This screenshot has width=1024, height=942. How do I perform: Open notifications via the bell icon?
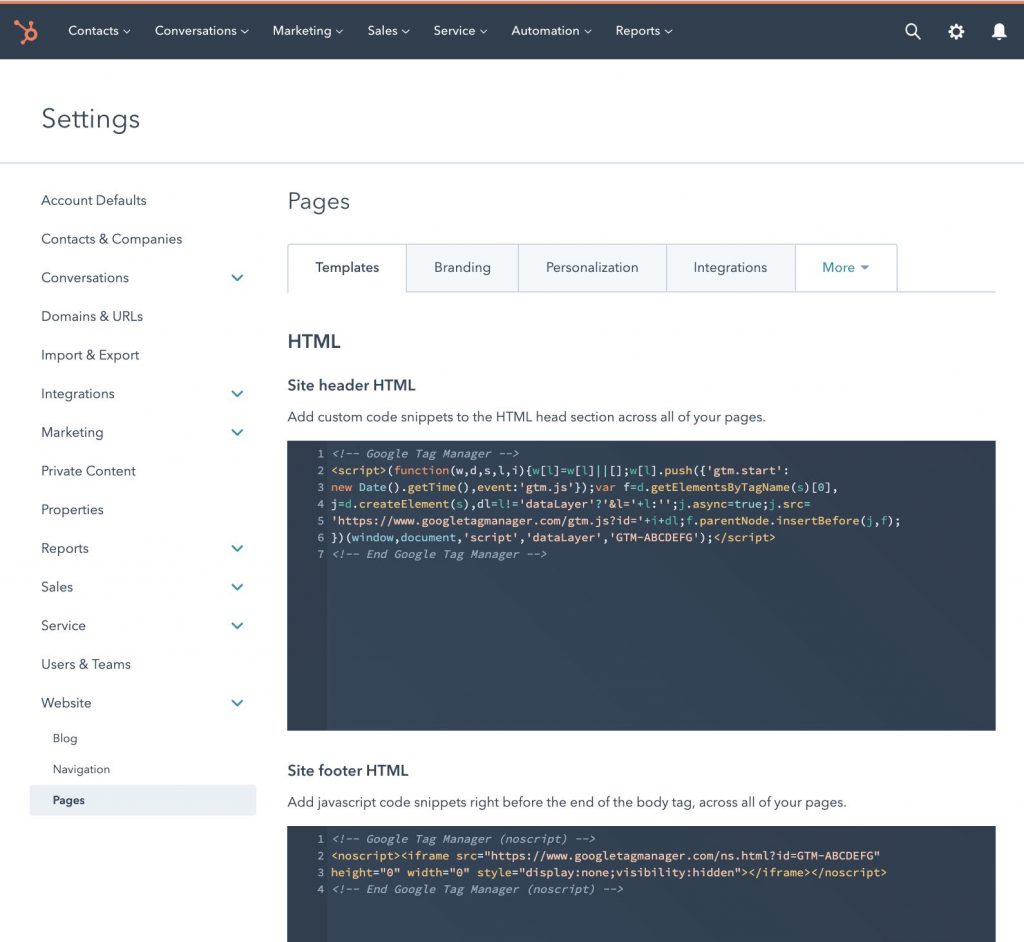coord(999,31)
